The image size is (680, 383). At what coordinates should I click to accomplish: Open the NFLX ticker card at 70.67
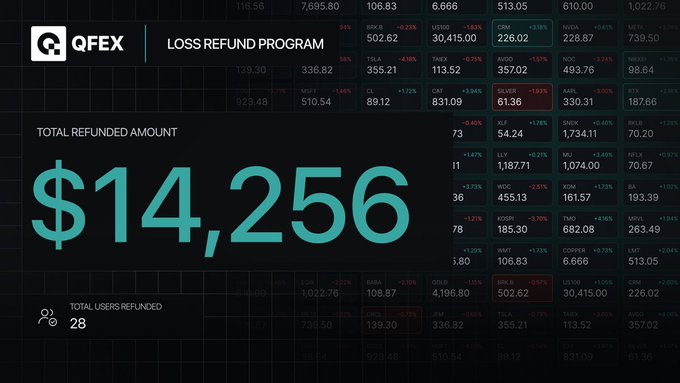[x=651, y=160]
